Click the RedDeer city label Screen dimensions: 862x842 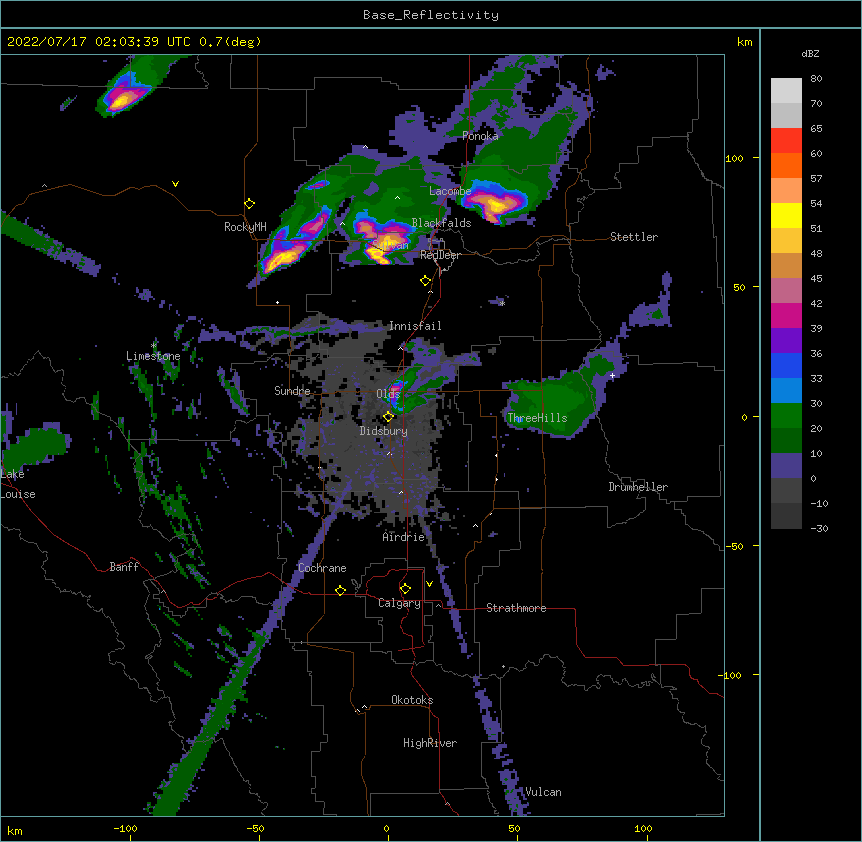[x=440, y=255]
